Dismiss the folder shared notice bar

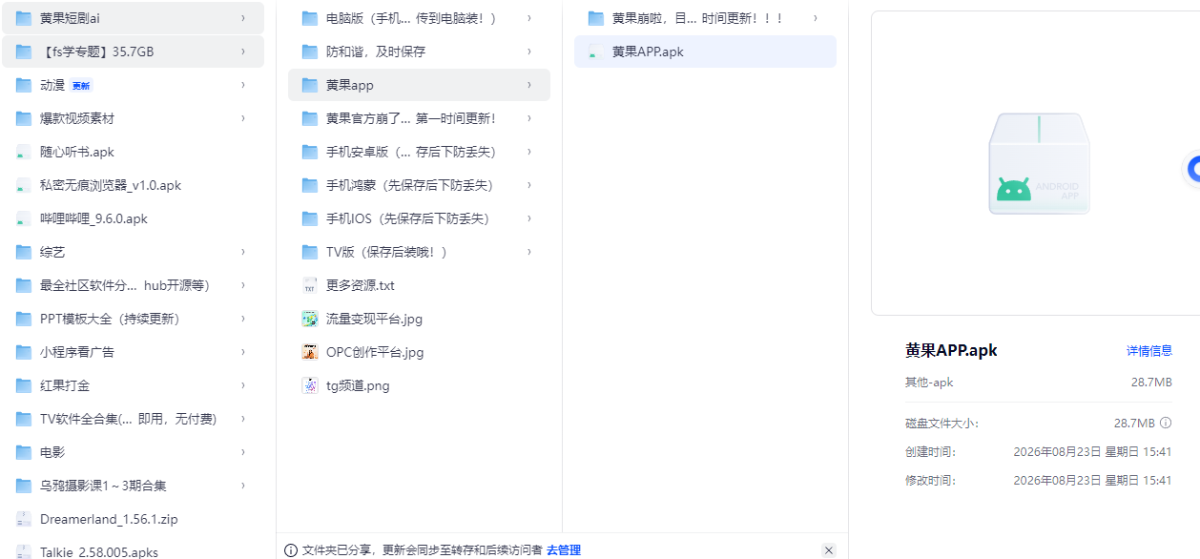(x=828, y=550)
